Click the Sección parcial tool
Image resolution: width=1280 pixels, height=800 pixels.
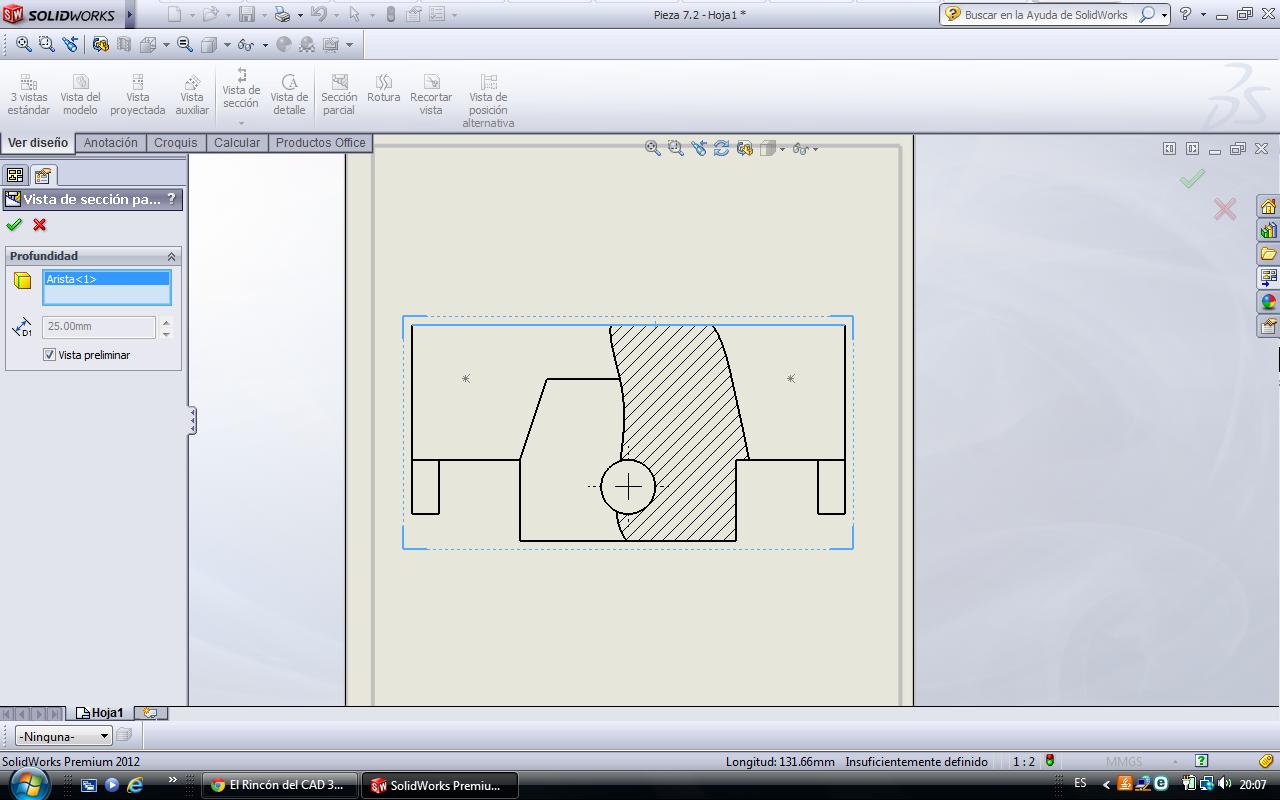click(339, 95)
